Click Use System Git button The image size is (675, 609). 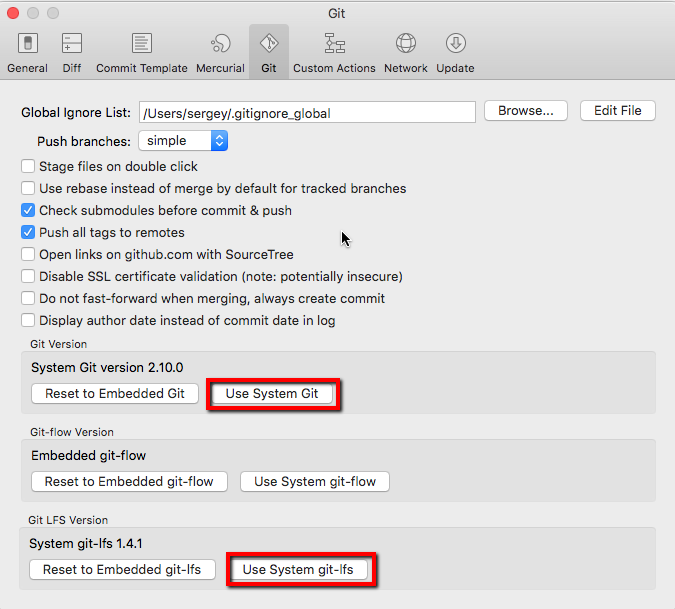pos(272,393)
